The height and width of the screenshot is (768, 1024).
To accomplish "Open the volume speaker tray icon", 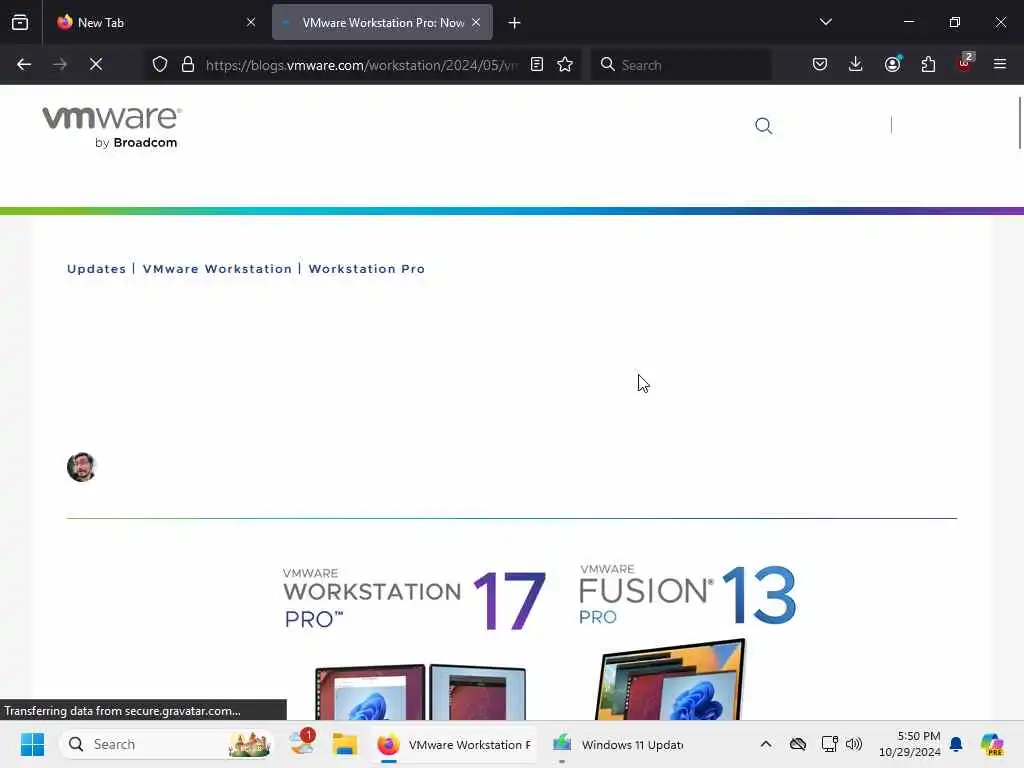I will [x=854, y=744].
